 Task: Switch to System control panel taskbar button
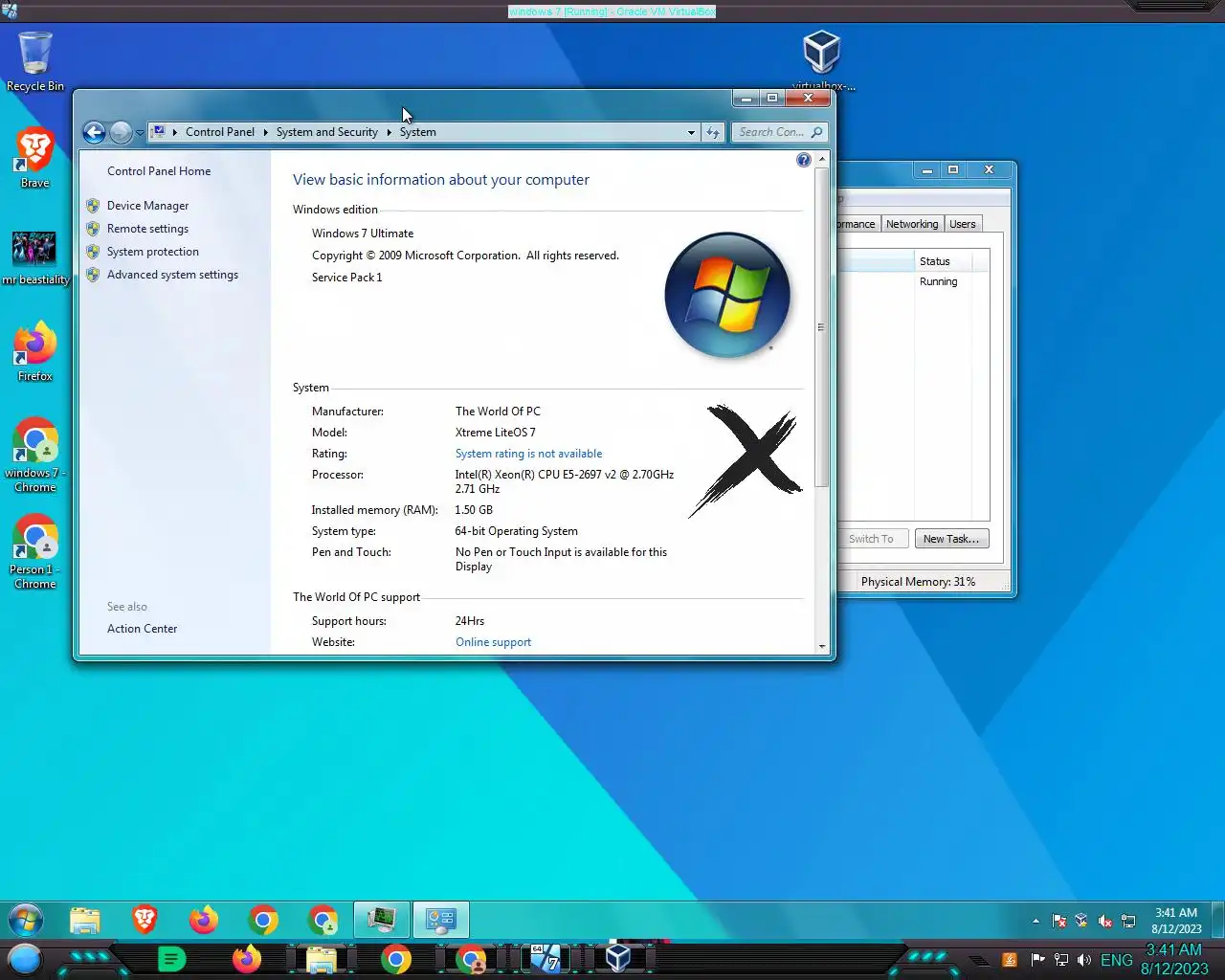click(441, 921)
